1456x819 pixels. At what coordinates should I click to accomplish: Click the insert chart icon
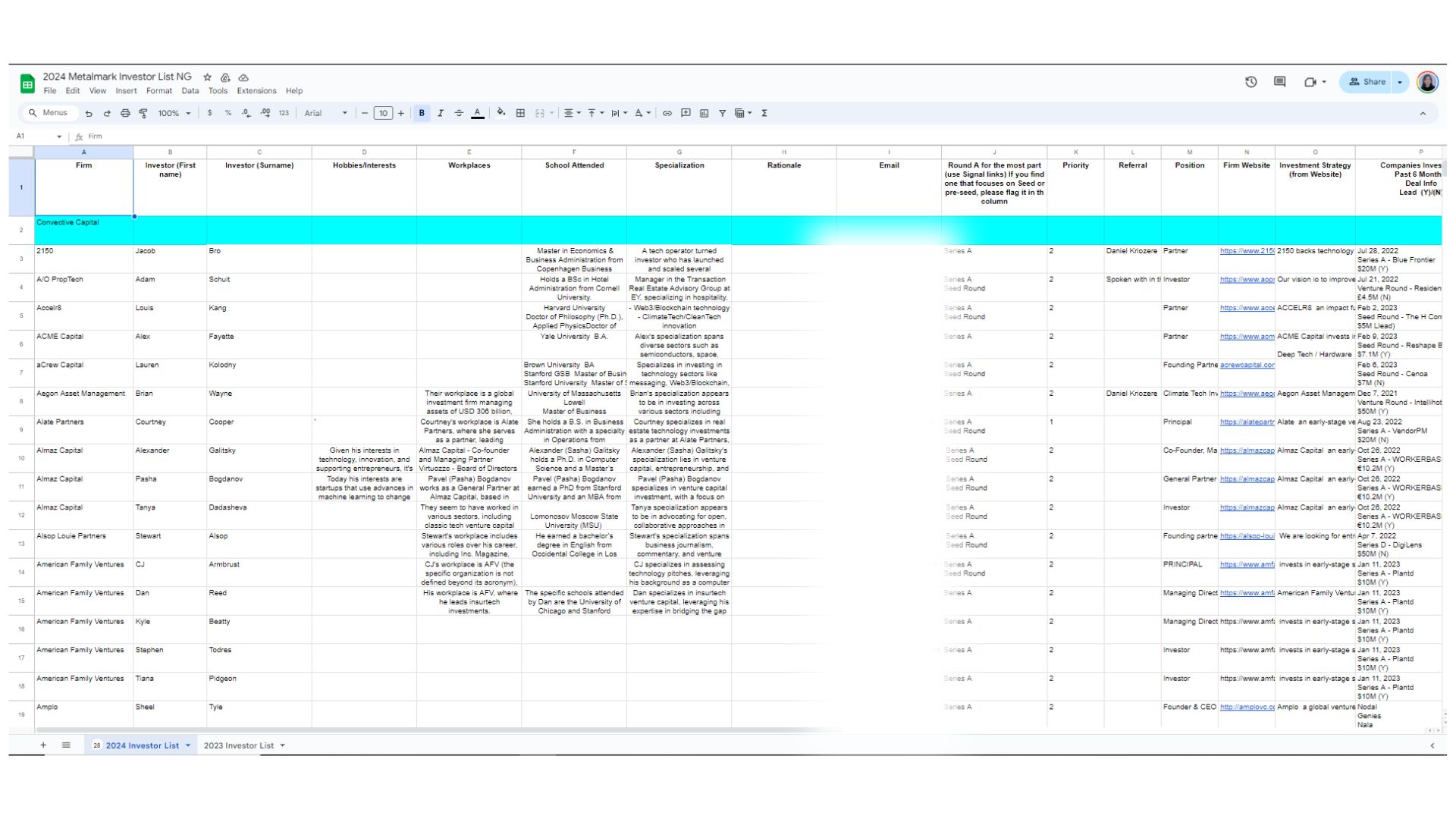pyautogui.click(x=704, y=114)
